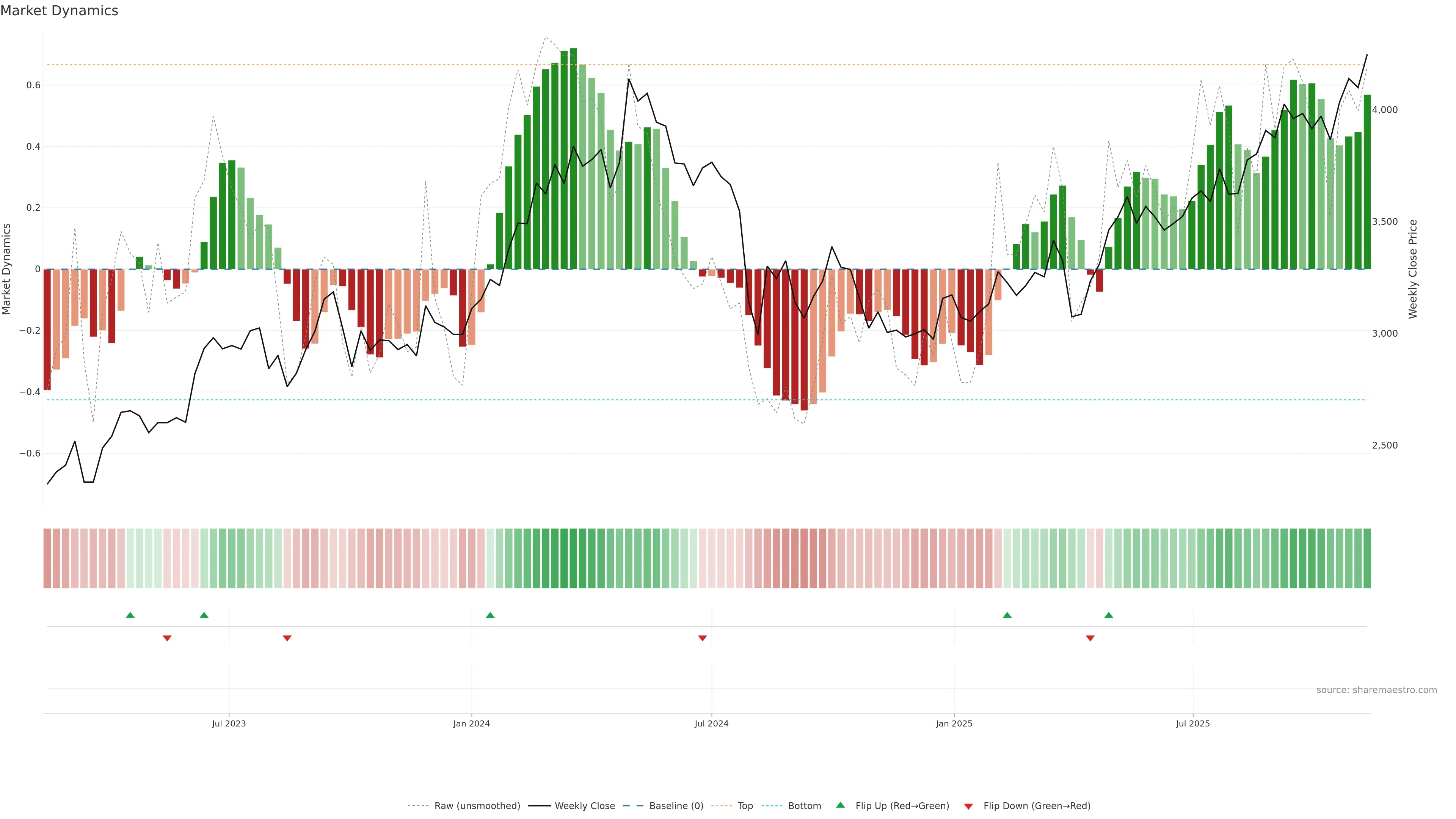
Task: Click the Market Dynamics chart title
Action: 60,11
